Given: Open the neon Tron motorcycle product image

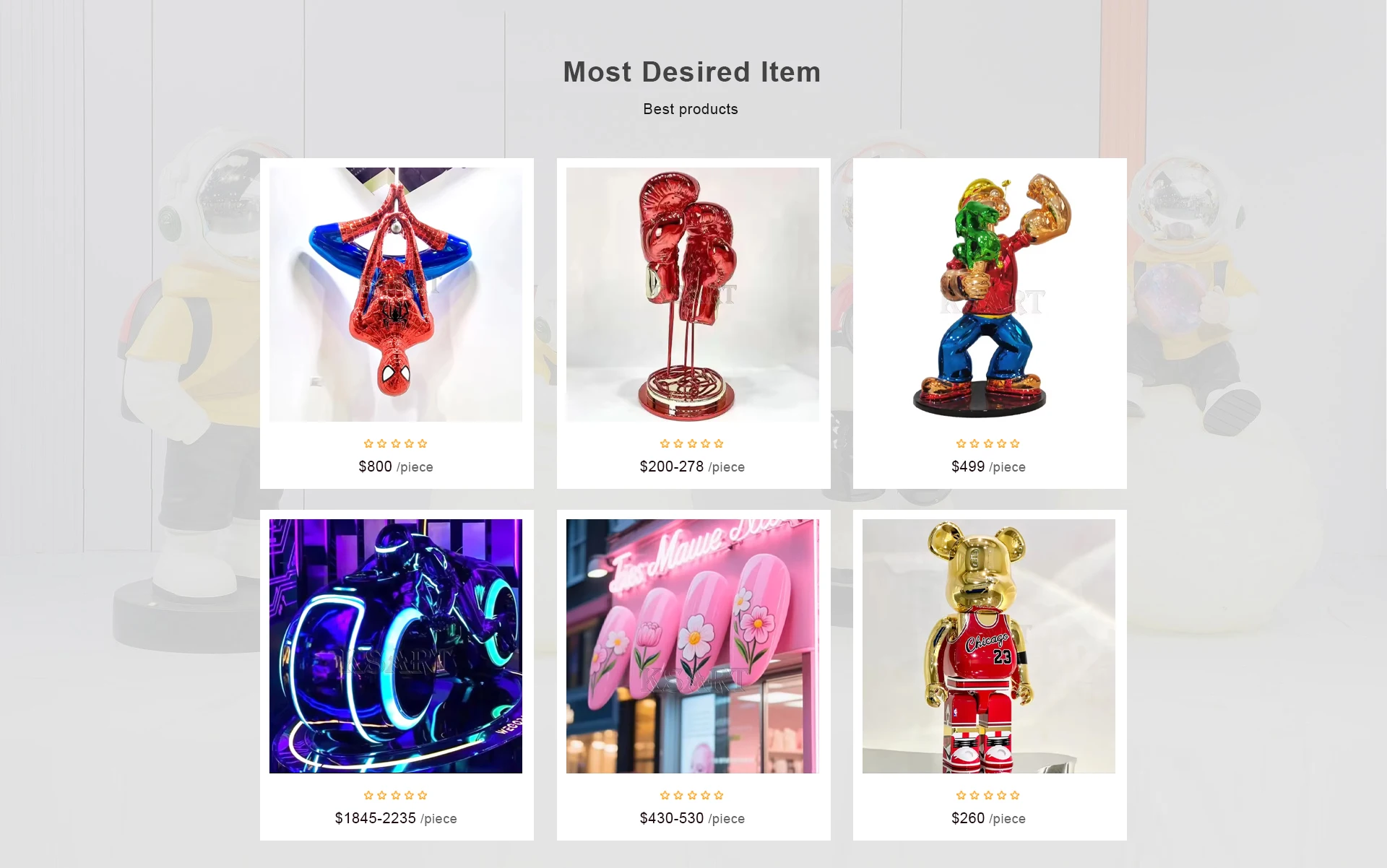Looking at the screenshot, I should click(396, 646).
